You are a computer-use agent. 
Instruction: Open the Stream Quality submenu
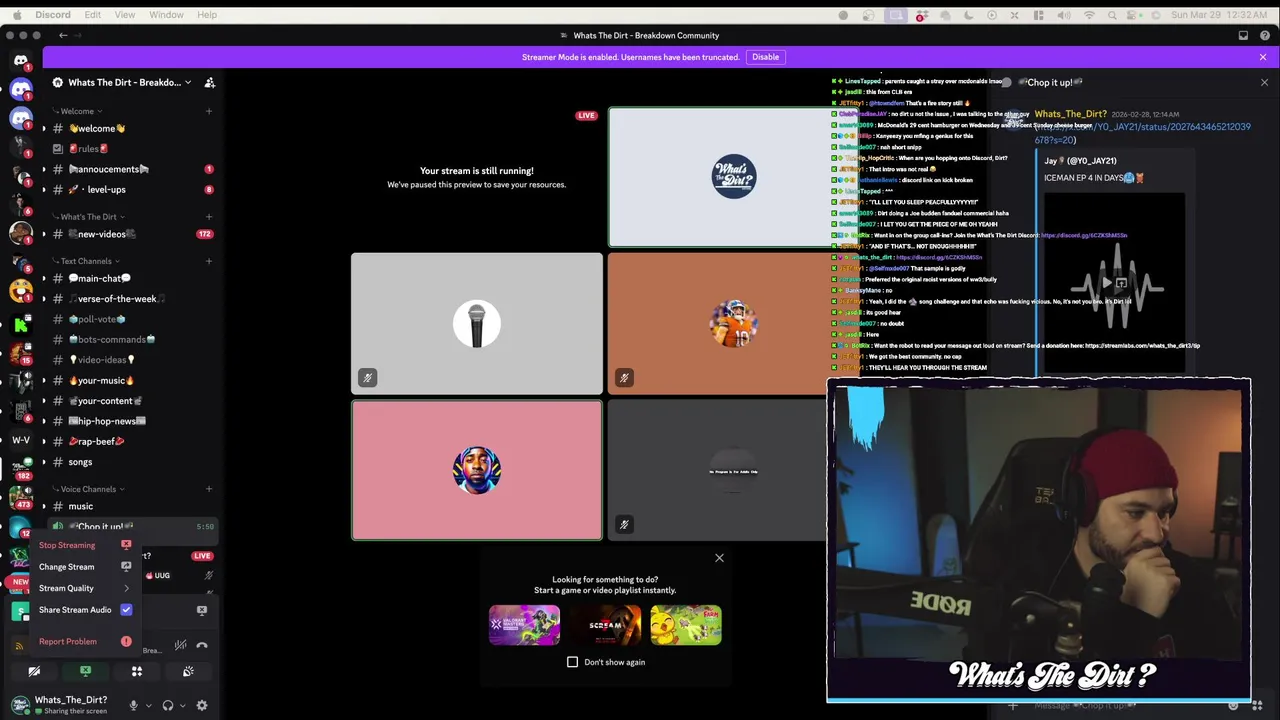[x=85, y=588]
